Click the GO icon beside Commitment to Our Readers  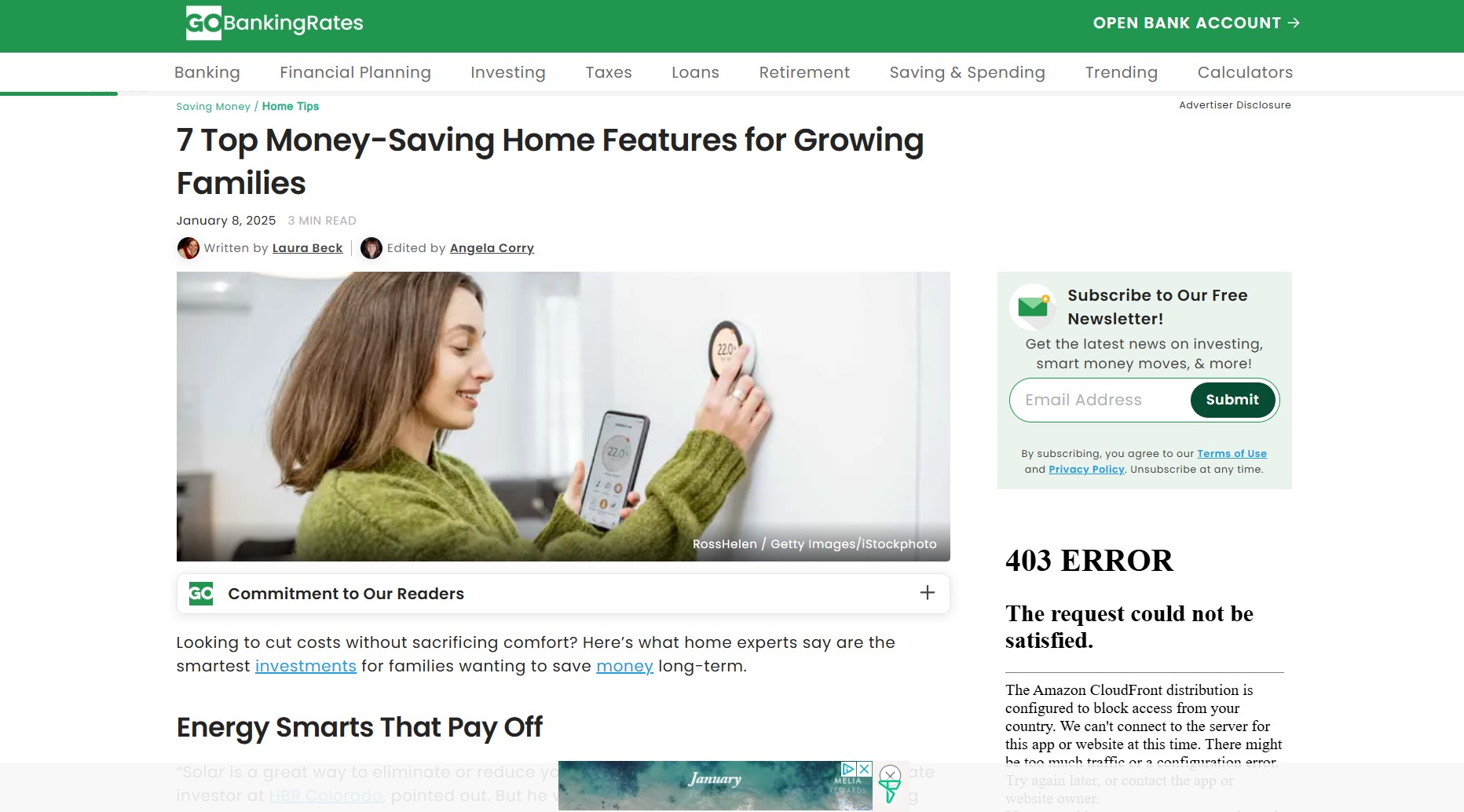201,594
